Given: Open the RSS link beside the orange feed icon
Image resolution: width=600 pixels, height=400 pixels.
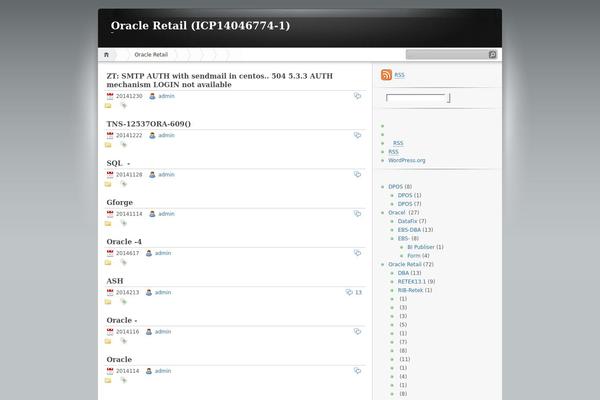Looking at the screenshot, I should (399, 75).
